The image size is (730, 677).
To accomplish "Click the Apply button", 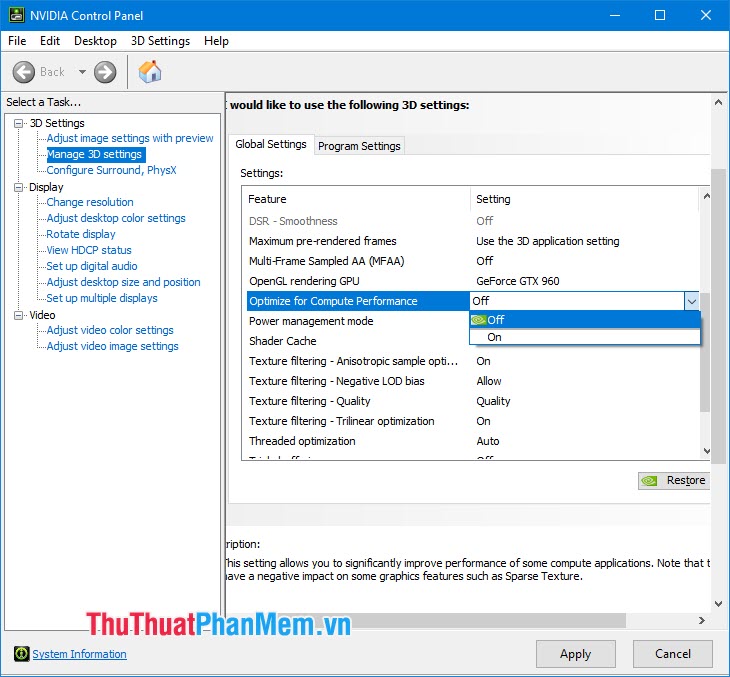I will click(x=575, y=654).
